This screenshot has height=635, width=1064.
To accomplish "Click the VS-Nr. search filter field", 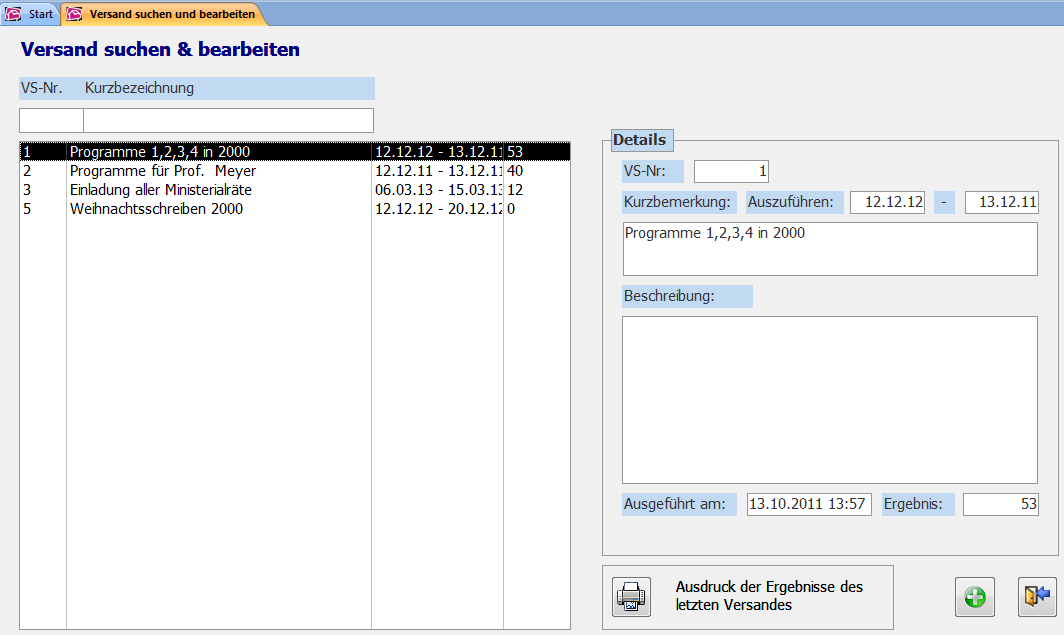I will click(51, 121).
